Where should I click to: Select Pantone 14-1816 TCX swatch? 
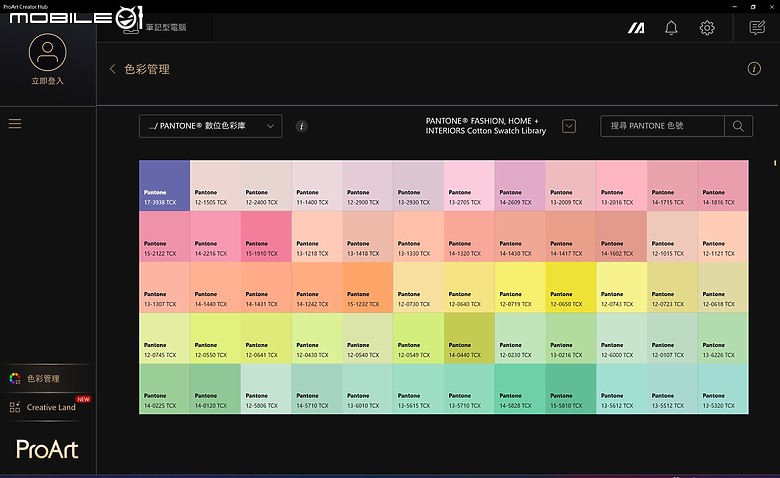click(723, 186)
